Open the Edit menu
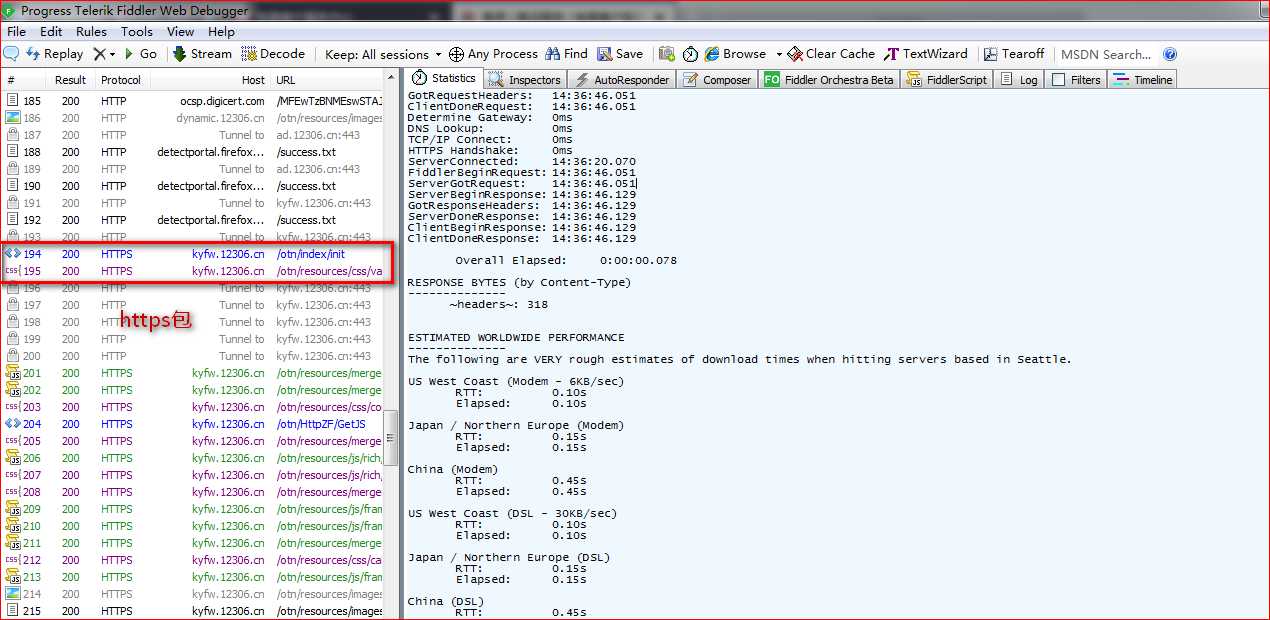The width and height of the screenshot is (1270, 620). 51,31
